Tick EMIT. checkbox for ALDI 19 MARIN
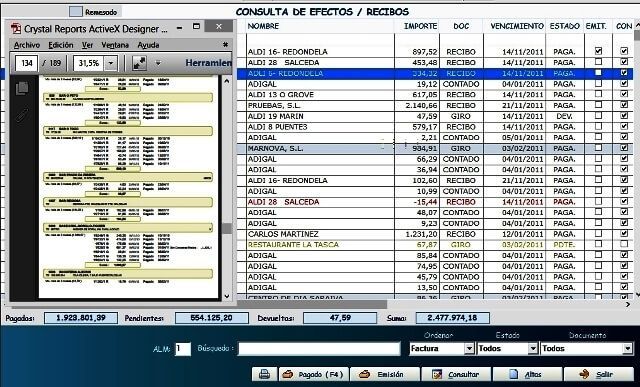 tap(598, 116)
